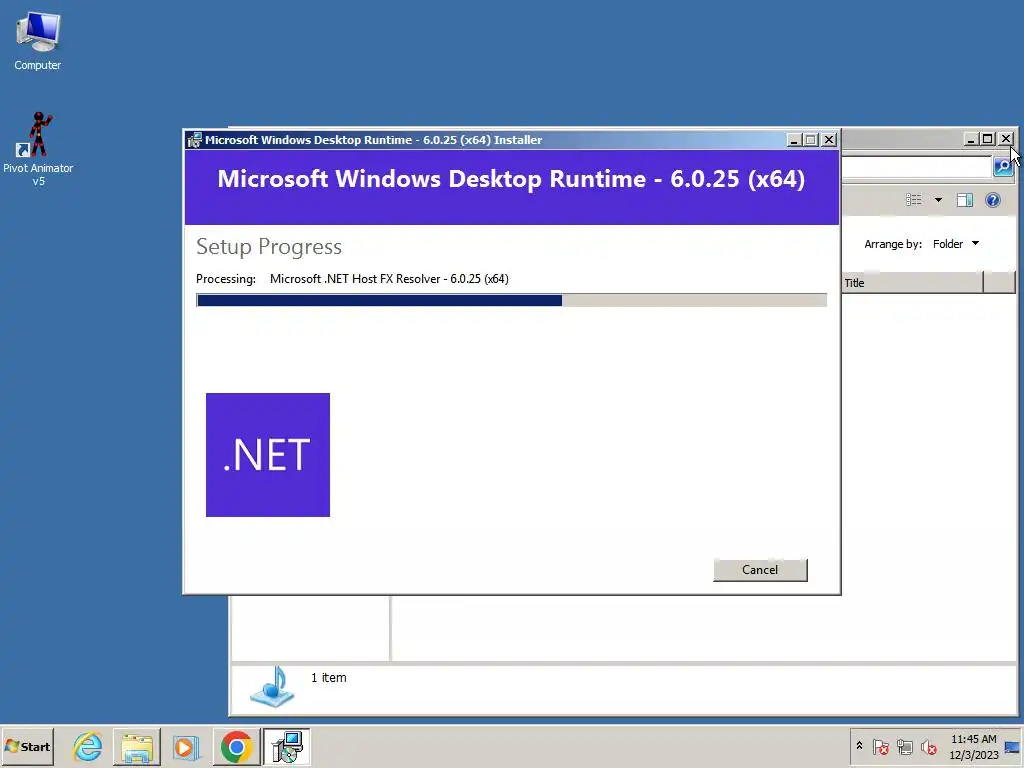The image size is (1024, 768).
Task: Open Google Chrome from taskbar
Action: click(236, 746)
